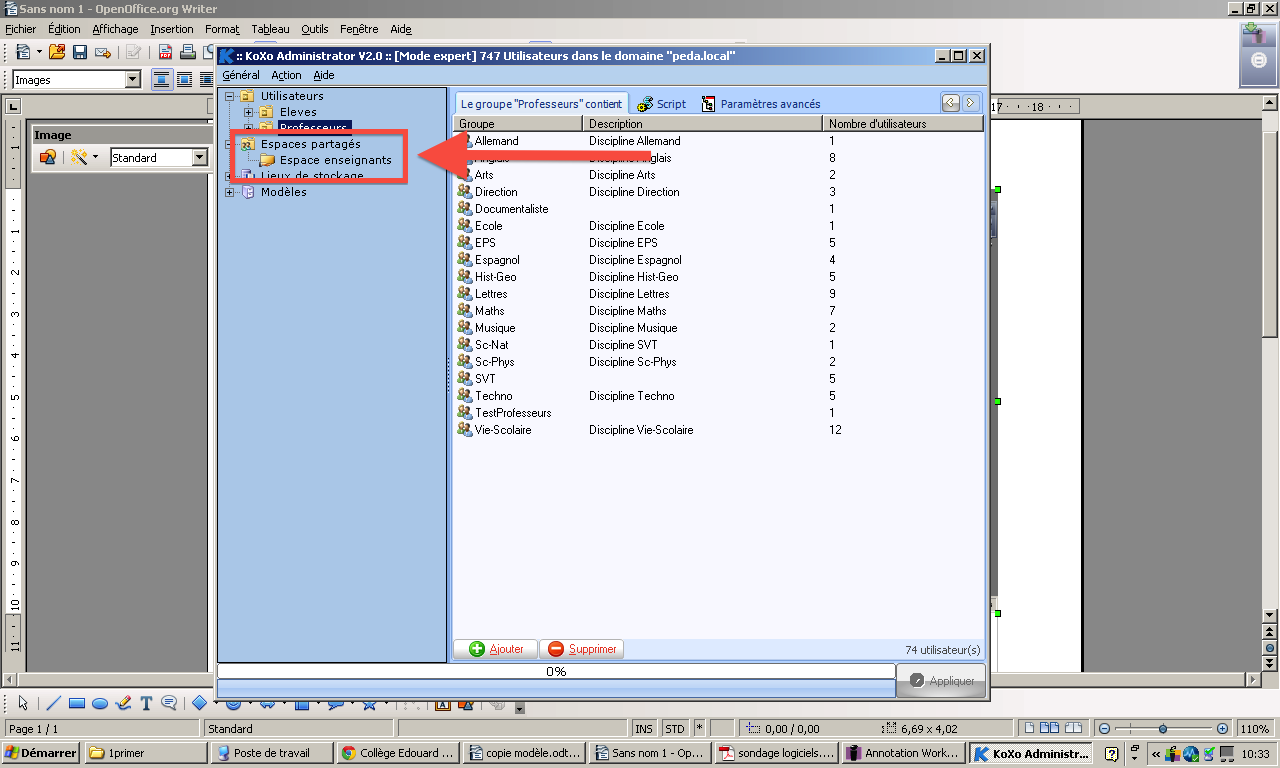
Task: Open Writer's Tableau menu
Action: coord(270,29)
